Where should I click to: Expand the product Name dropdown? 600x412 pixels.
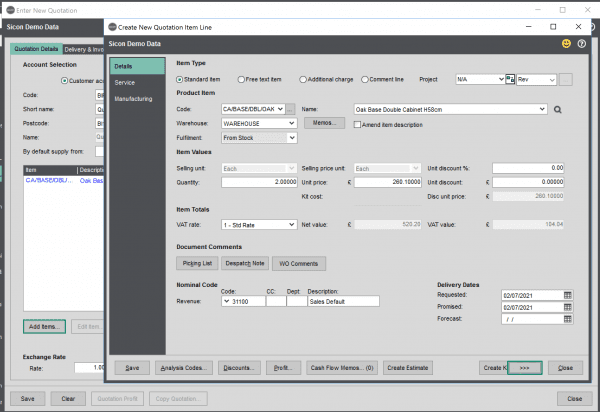[542, 109]
